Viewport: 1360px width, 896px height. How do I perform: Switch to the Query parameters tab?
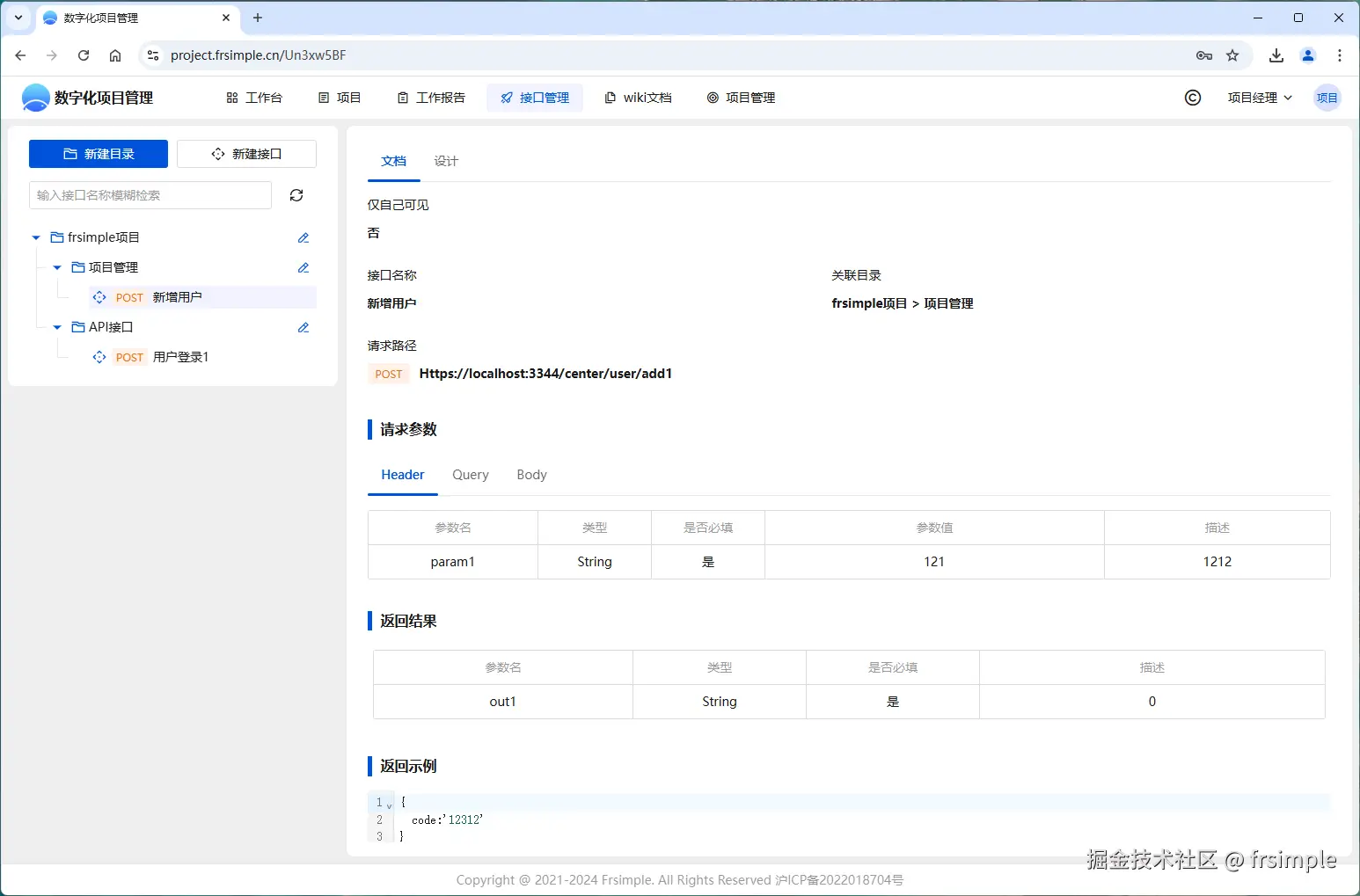(x=471, y=475)
